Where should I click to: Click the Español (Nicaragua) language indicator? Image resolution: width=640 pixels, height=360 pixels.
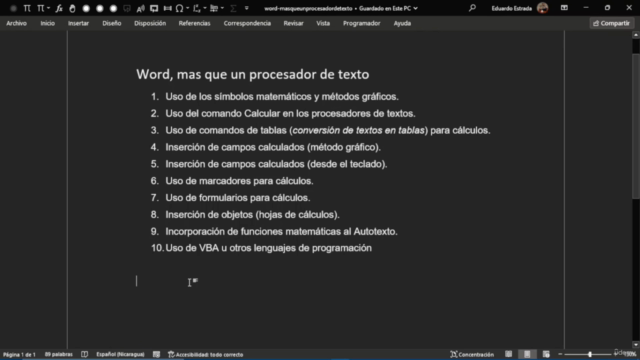point(120,354)
